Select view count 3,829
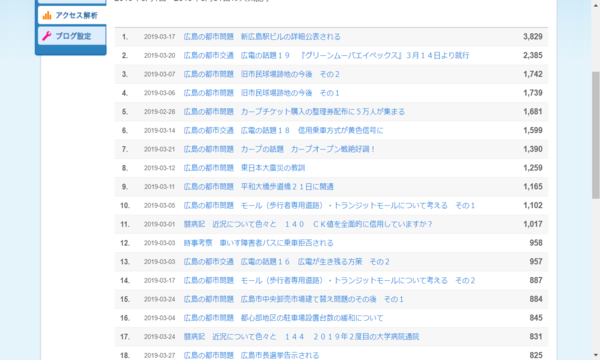Screen dimensions: 600x360 pyautogui.click(x=533, y=37)
